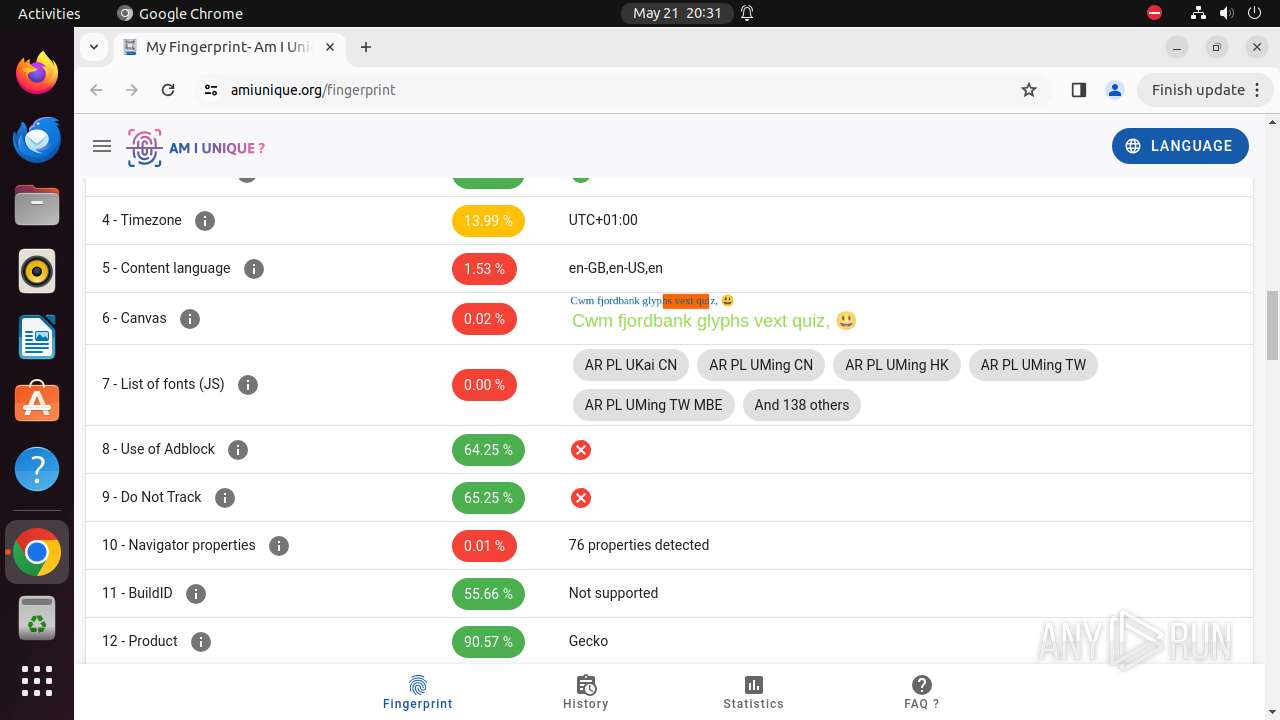
Task: Click the page vertical scrollbar thumb
Action: click(1272, 325)
